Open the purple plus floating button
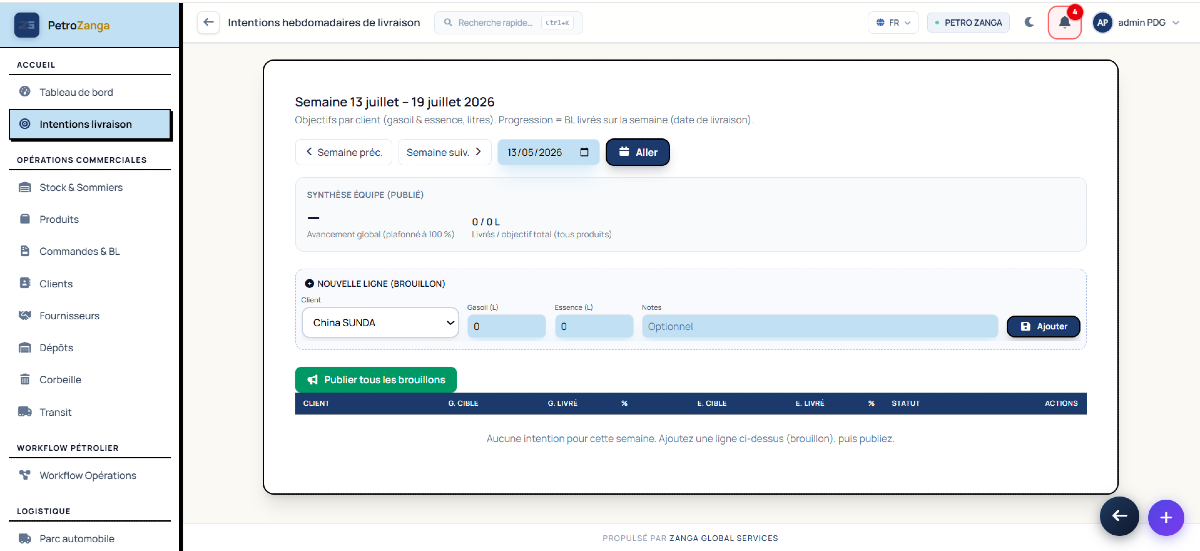The image size is (1200, 551). 1165,517
